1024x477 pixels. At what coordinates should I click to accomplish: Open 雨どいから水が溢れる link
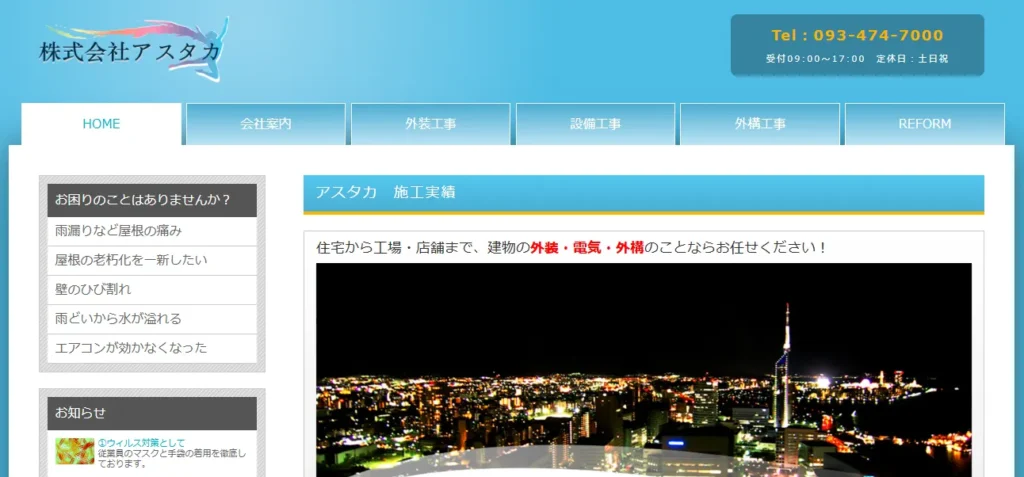pos(118,318)
